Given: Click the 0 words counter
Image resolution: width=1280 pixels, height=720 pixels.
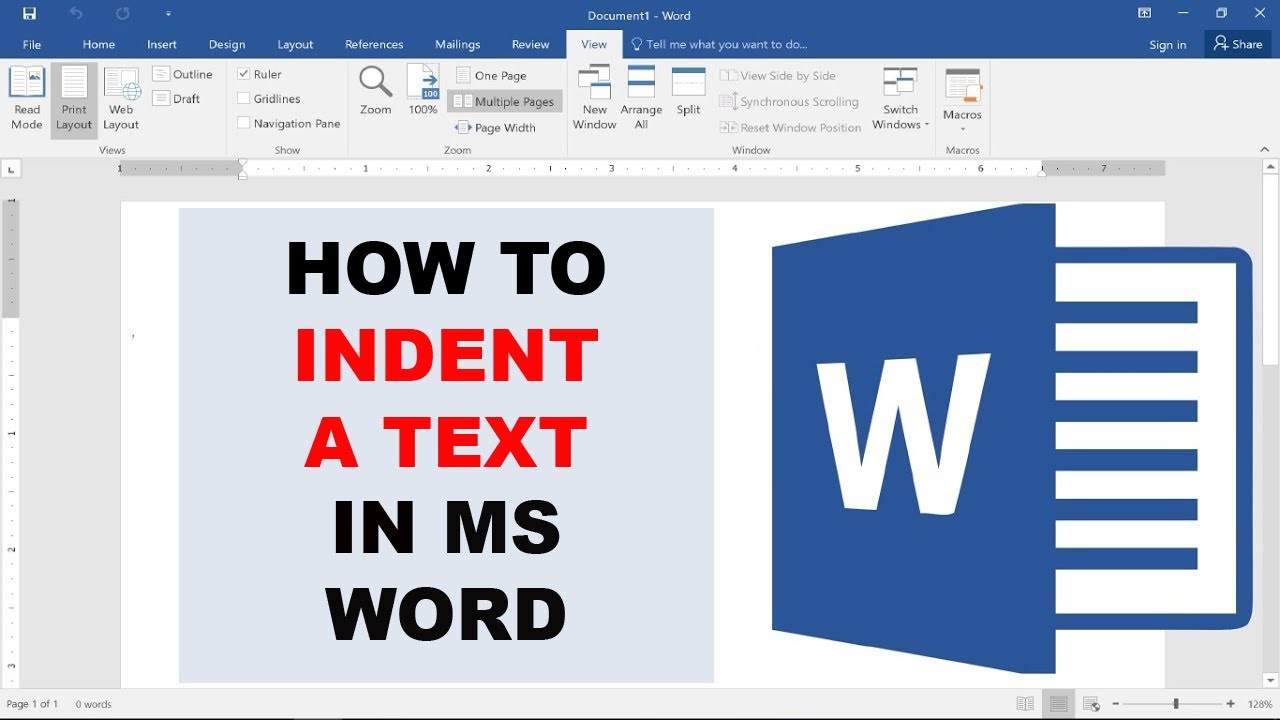Looking at the screenshot, I should [94, 704].
